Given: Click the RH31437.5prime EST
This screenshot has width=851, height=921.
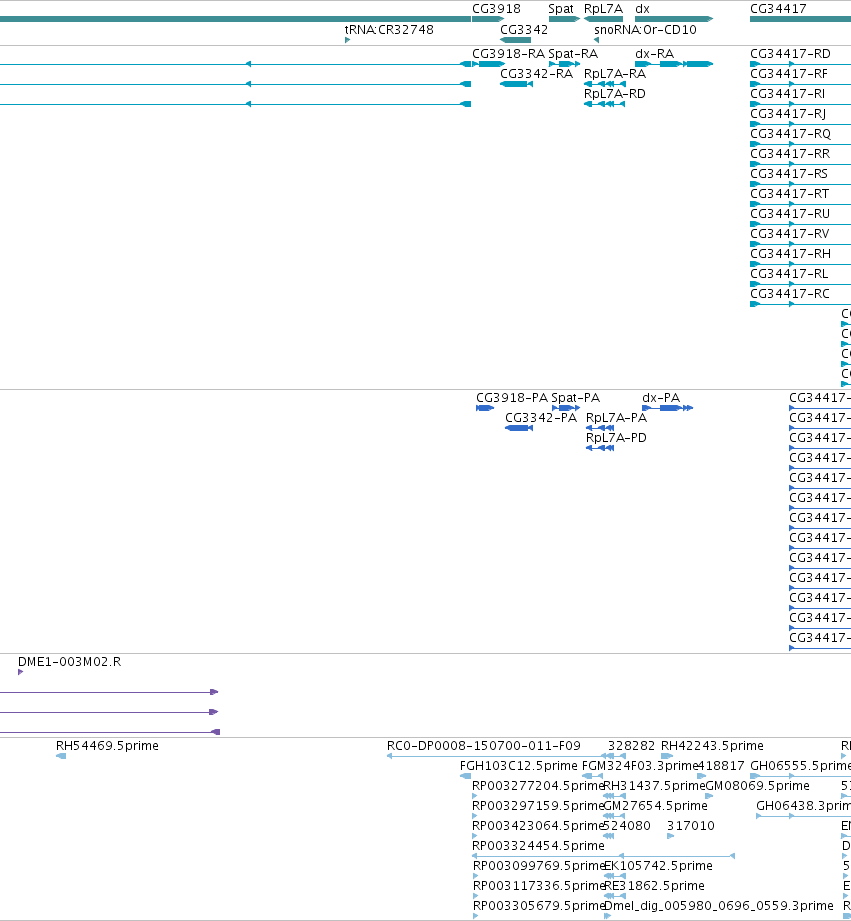Looking at the screenshot, I should [615, 796].
